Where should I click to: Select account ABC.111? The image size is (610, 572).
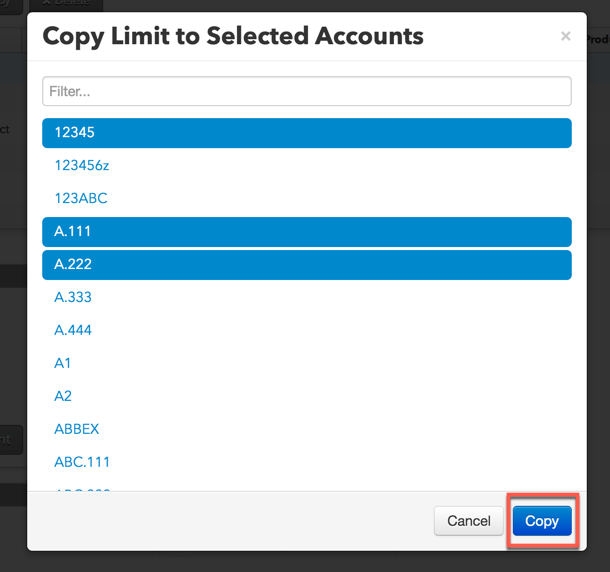307,462
